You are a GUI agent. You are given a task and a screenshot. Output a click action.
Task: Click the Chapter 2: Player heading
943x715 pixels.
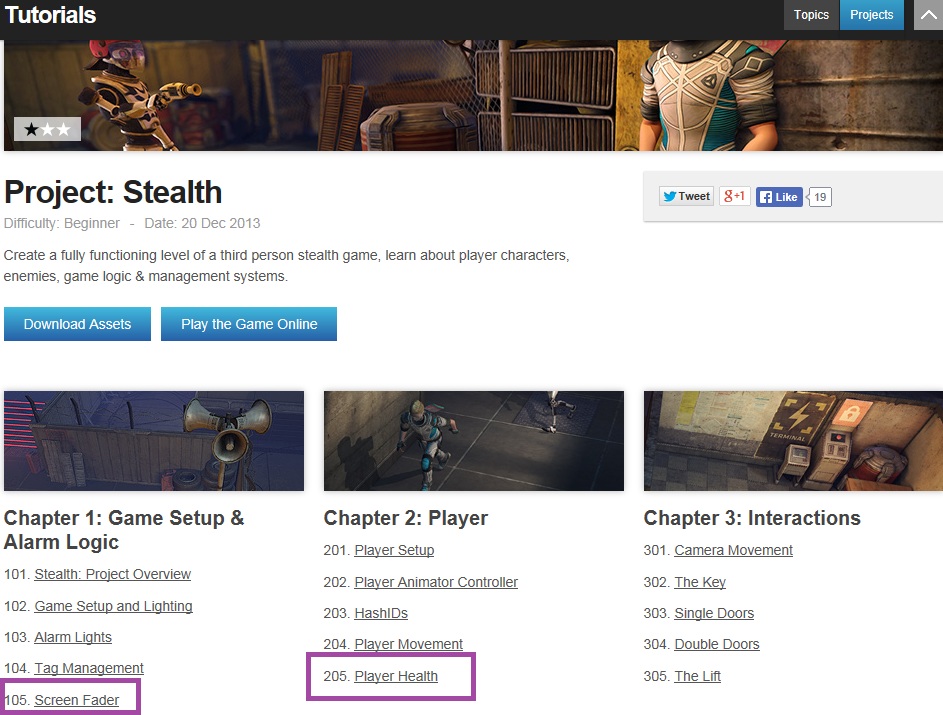click(406, 518)
